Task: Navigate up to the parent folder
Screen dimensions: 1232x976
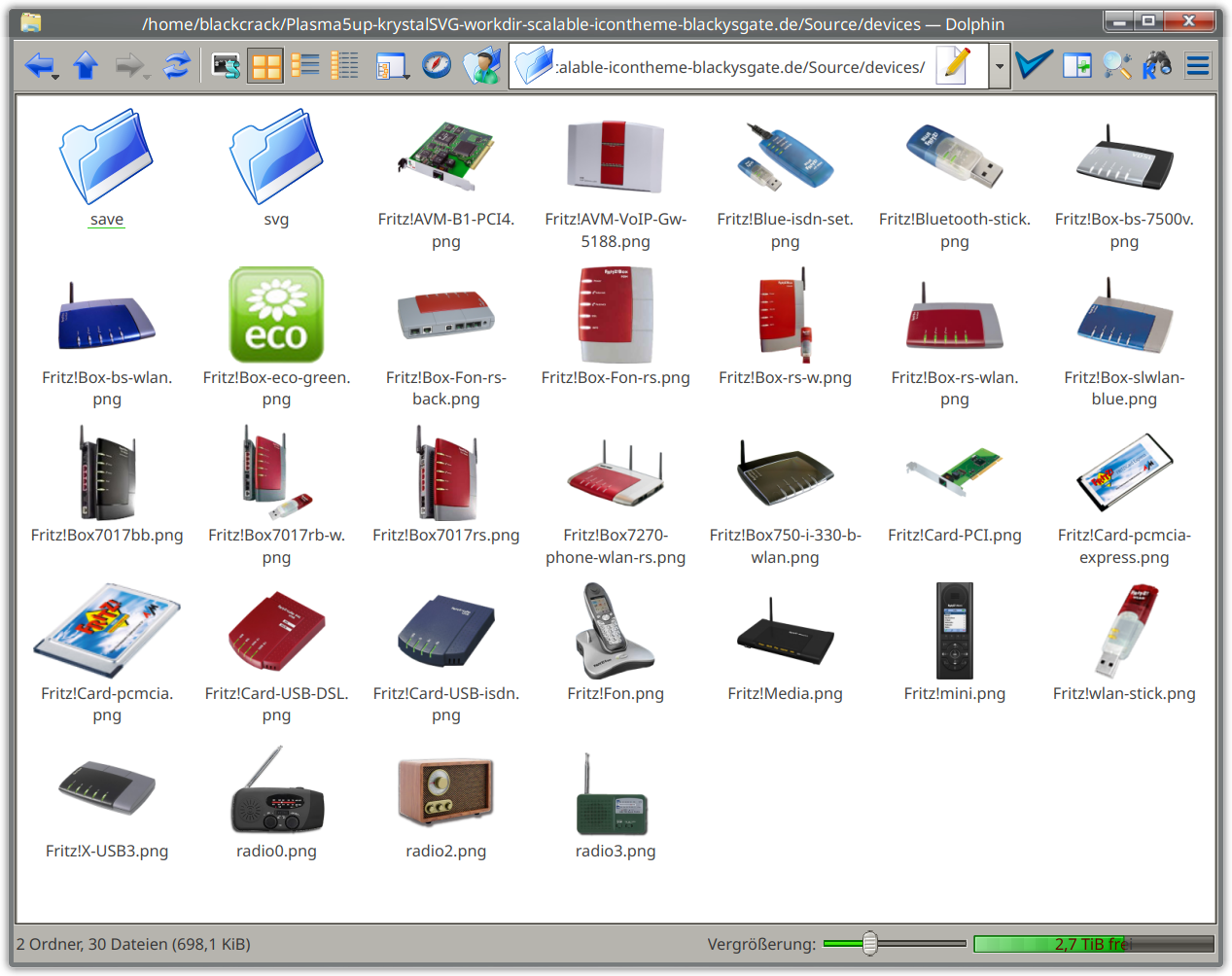Action: [x=86, y=66]
